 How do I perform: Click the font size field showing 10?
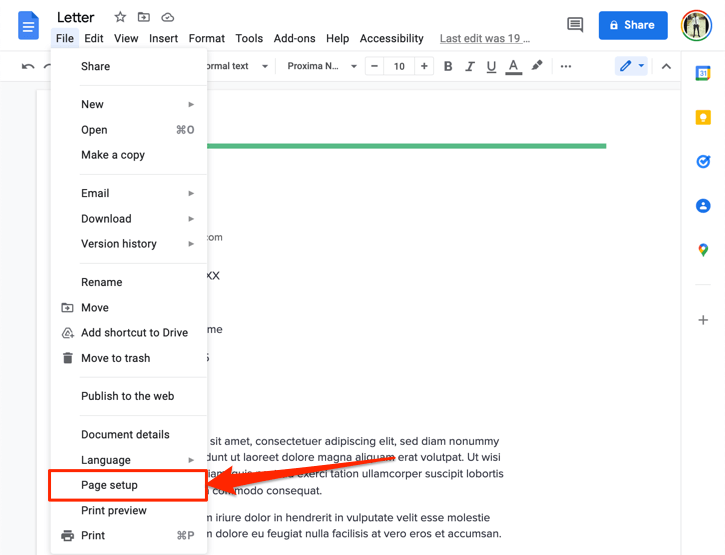click(x=399, y=66)
